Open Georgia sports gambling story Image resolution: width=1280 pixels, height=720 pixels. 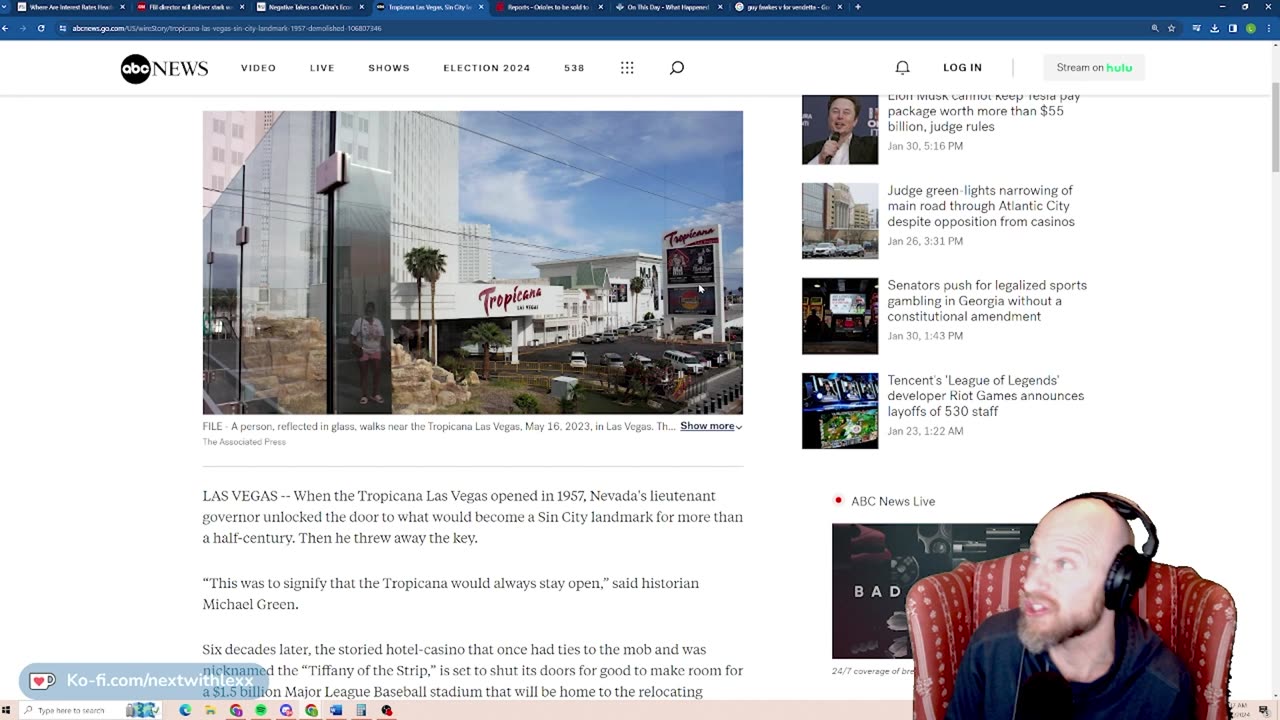point(987,301)
